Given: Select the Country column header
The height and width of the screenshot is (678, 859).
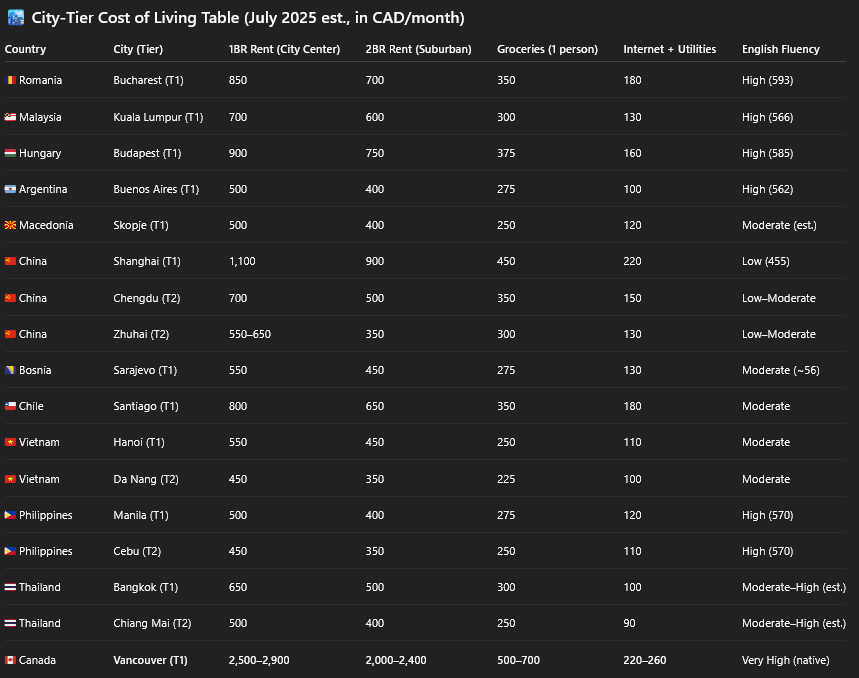Looking at the screenshot, I should pos(25,49).
